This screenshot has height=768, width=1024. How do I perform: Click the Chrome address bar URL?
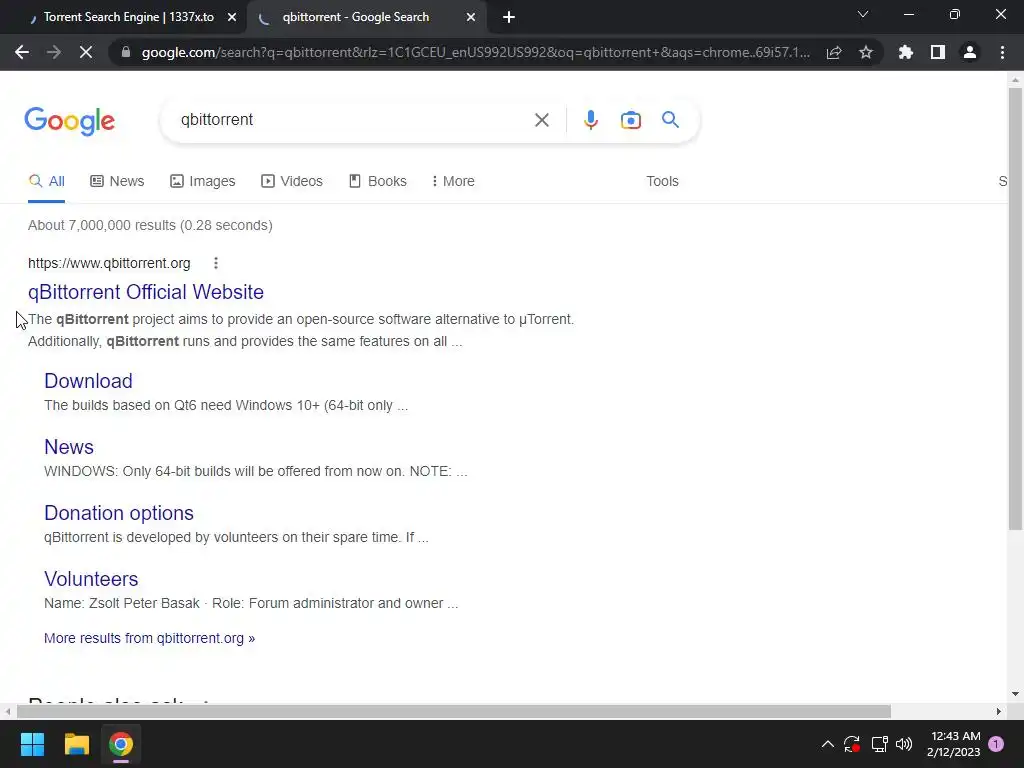[475, 52]
